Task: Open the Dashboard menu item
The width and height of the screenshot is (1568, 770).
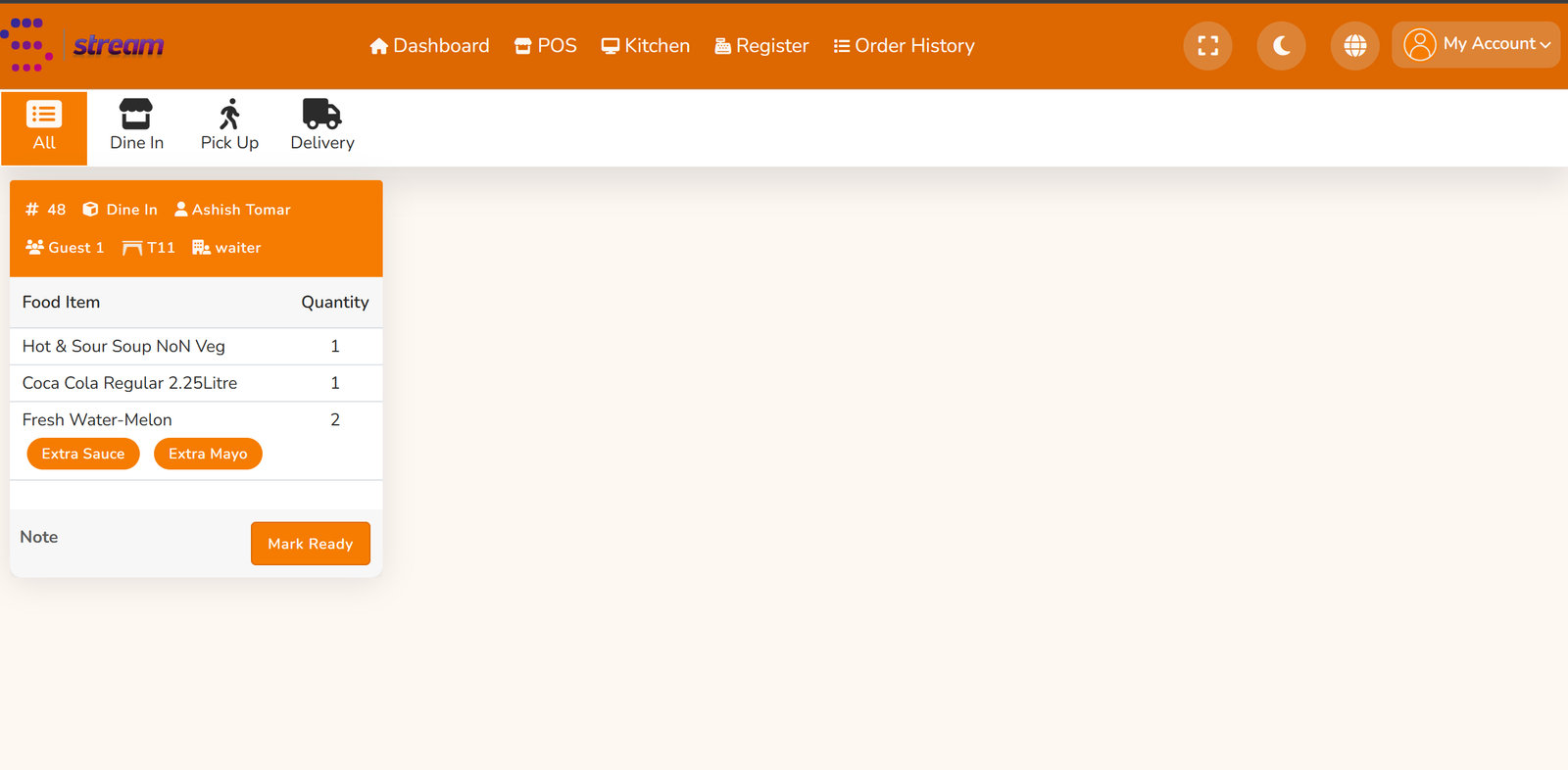Action: pos(429,46)
